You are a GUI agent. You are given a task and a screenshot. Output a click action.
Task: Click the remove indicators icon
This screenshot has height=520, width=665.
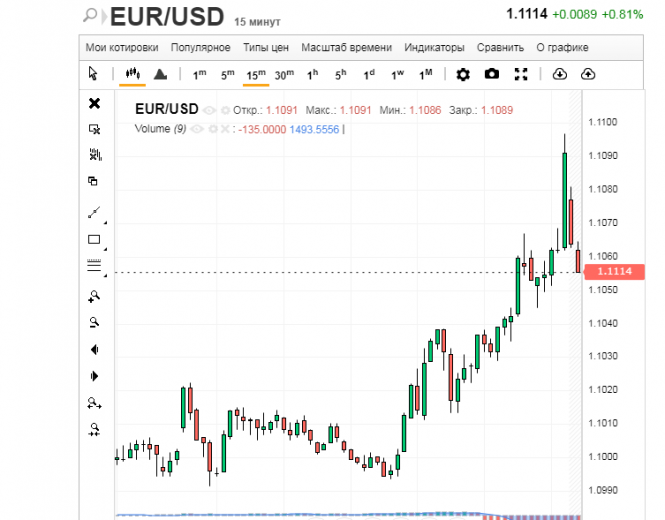coord(95,155)
